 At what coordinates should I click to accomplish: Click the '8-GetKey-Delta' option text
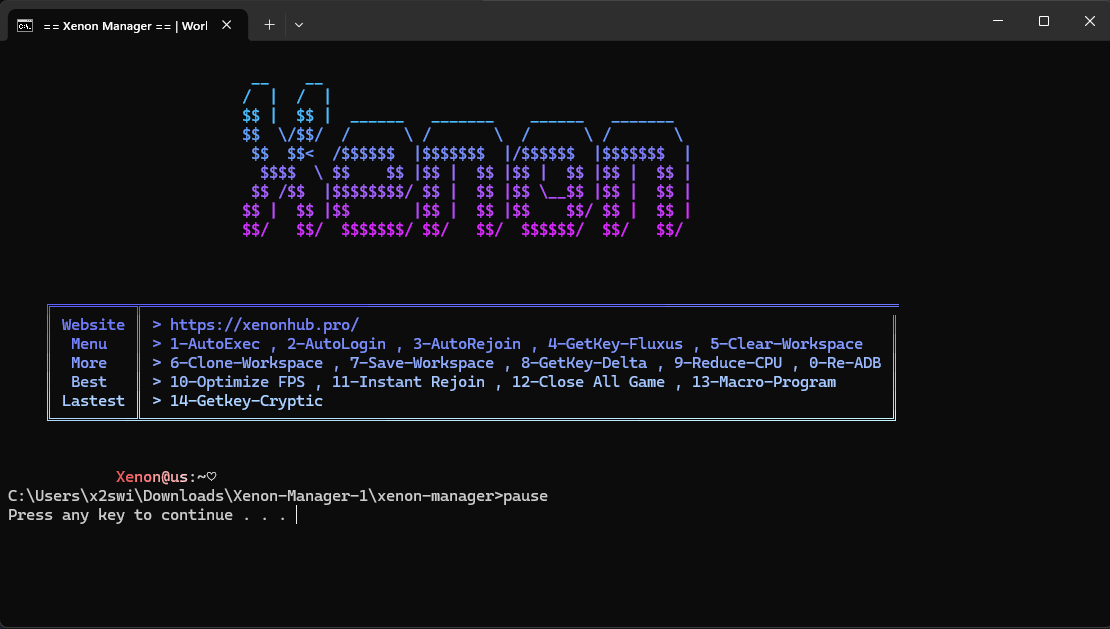click(584, 363)
